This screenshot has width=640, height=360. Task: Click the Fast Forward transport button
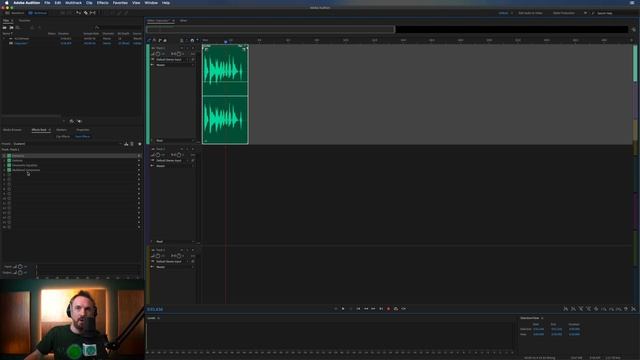[373, 309]
